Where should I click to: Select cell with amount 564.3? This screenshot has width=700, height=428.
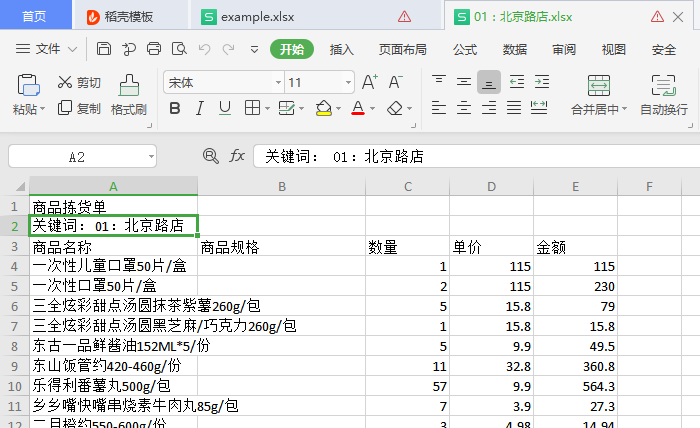[x=575, y=386]
